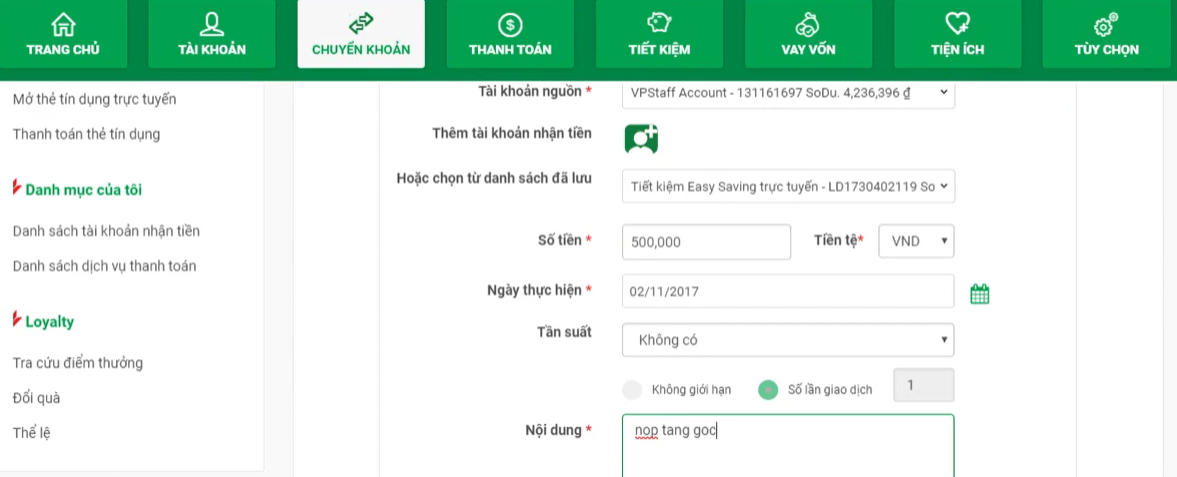
Task: Switch to the Tiết Kiệm tab
Action: click(659, 34)
